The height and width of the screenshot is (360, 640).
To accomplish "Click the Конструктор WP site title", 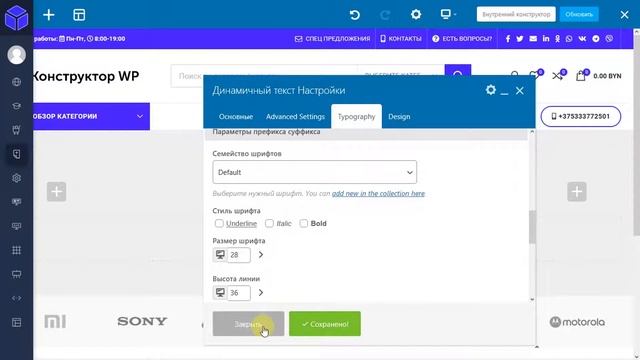I will click(86, 76).
